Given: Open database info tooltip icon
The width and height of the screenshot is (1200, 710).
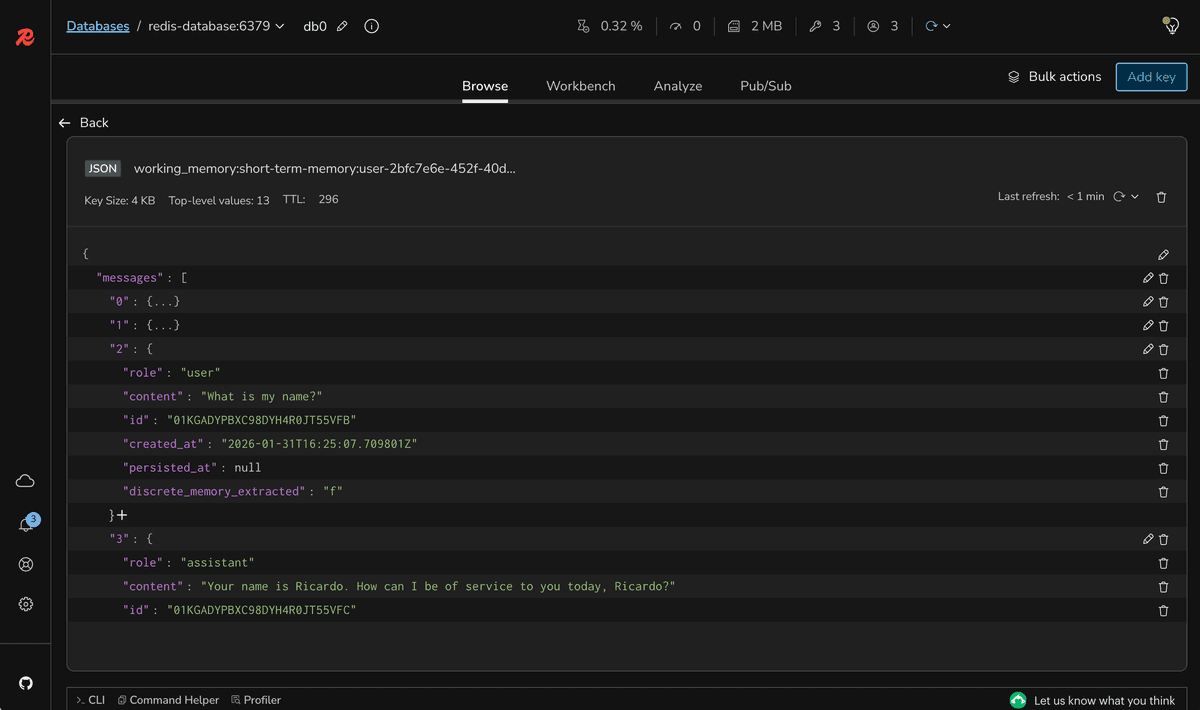Looking at the screenshot, I should coord(371,27).
